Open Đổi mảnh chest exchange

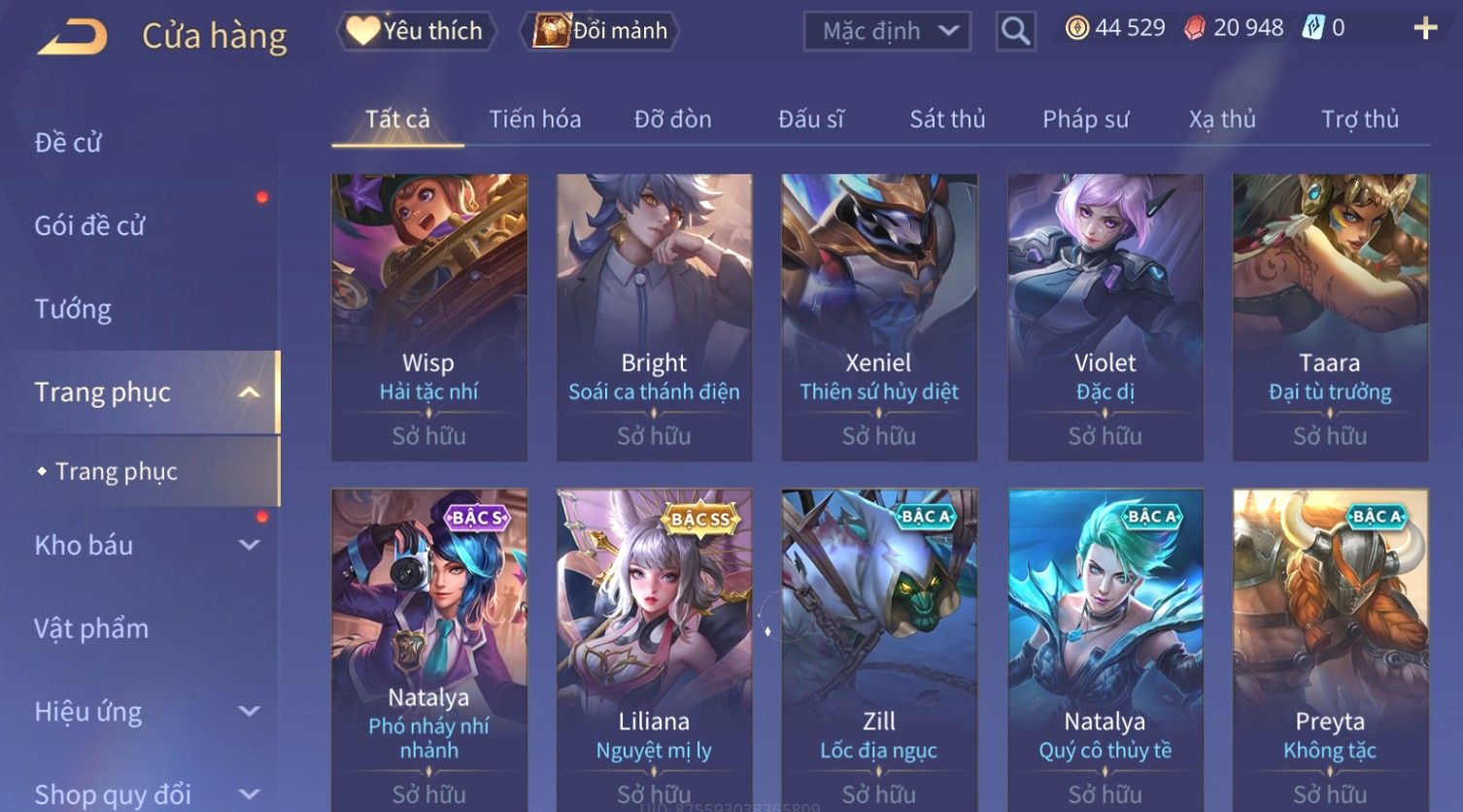click(x=600, y=31)
